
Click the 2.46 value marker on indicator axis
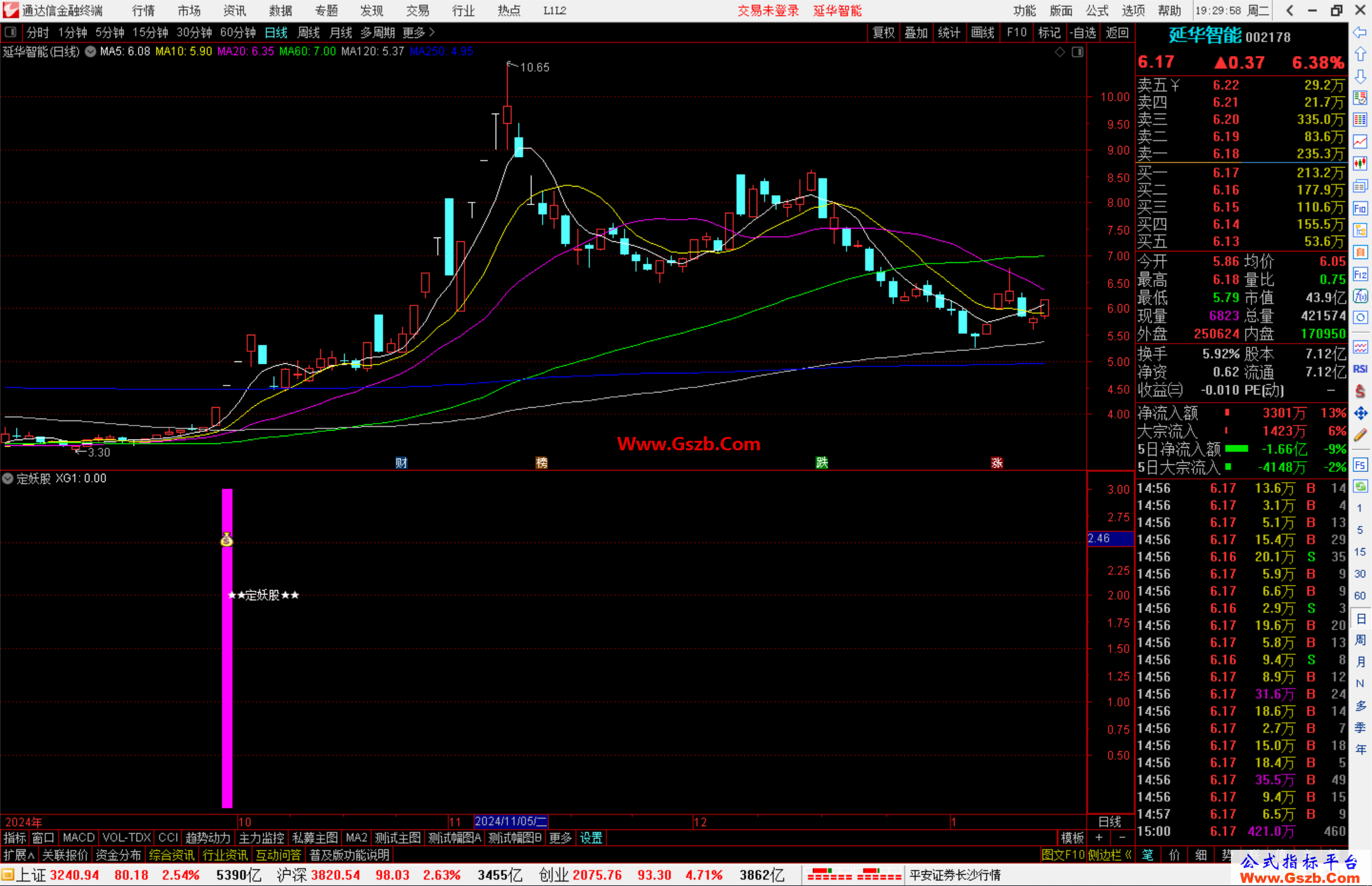point(1110,538)
